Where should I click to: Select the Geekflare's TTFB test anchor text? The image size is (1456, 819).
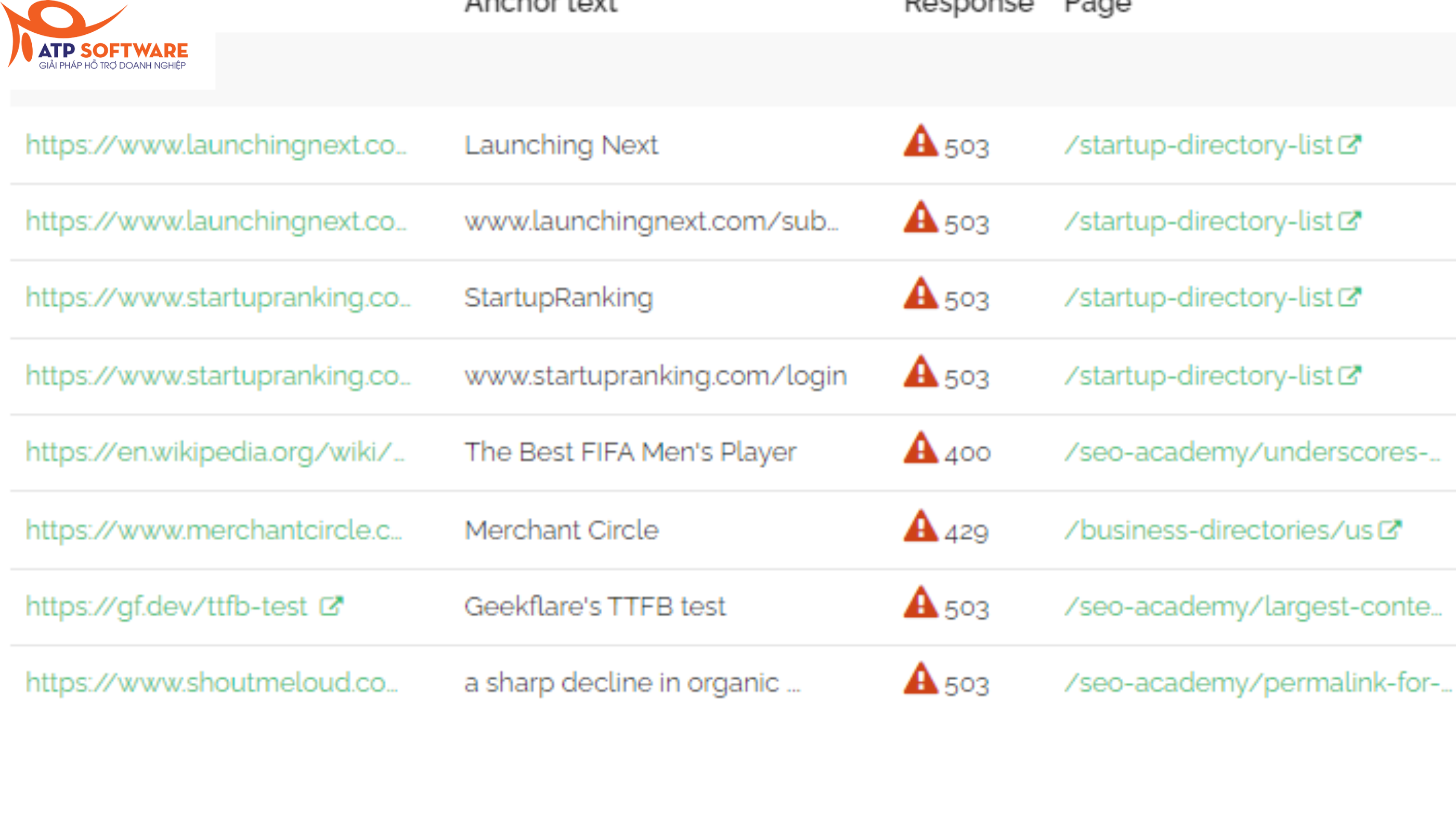click(x=594, y=605)
